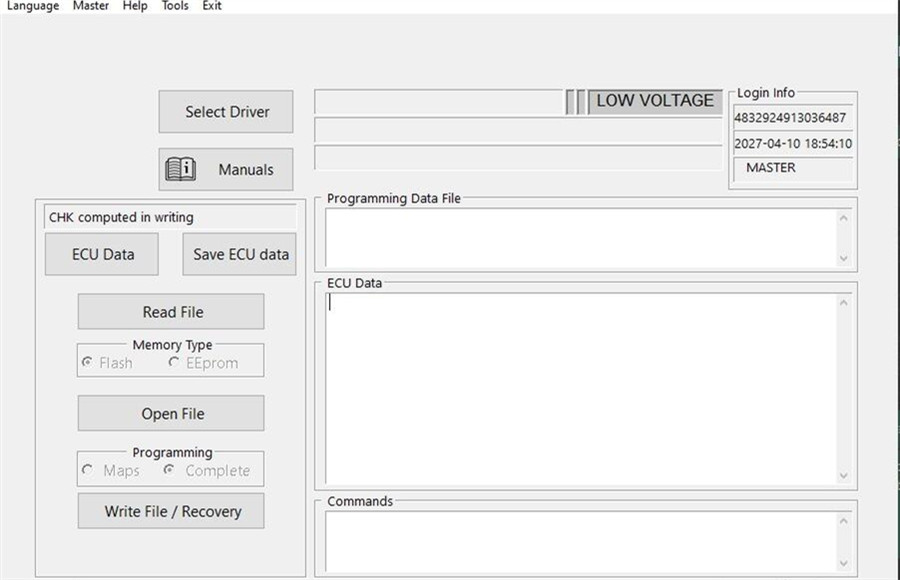
Task: Select the Flash memory type radio
Action: tap(107, 363)
